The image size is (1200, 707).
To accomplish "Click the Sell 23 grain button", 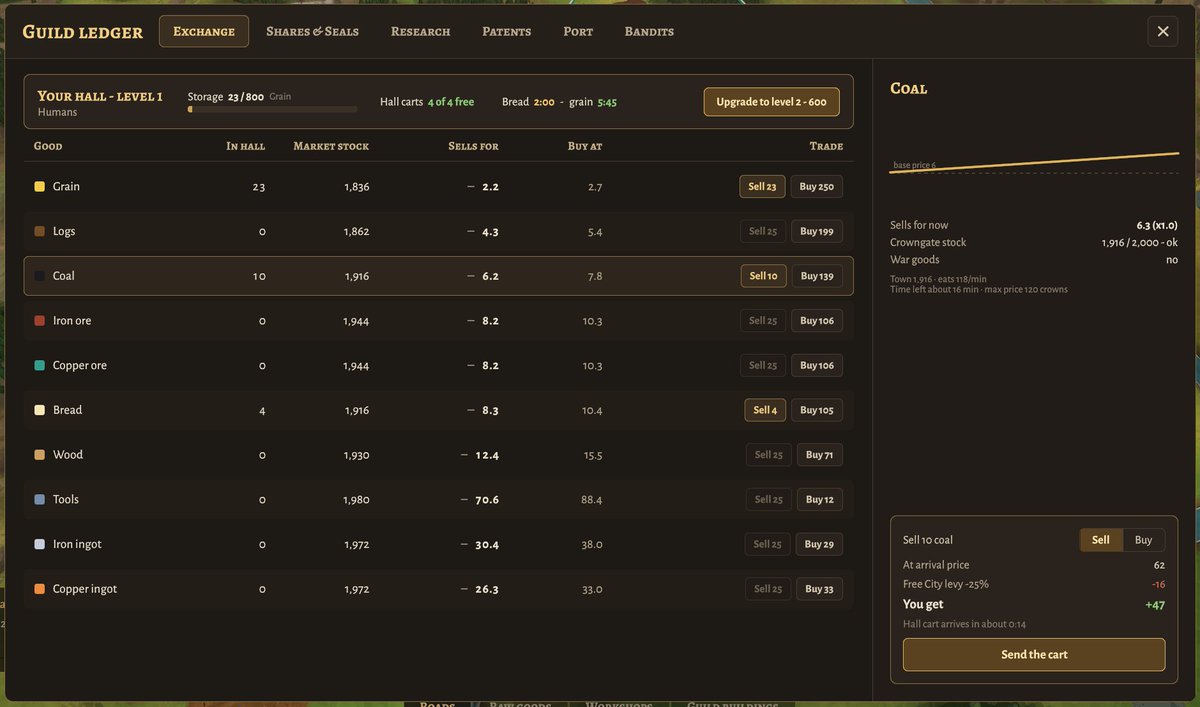I will coord(763,187).
